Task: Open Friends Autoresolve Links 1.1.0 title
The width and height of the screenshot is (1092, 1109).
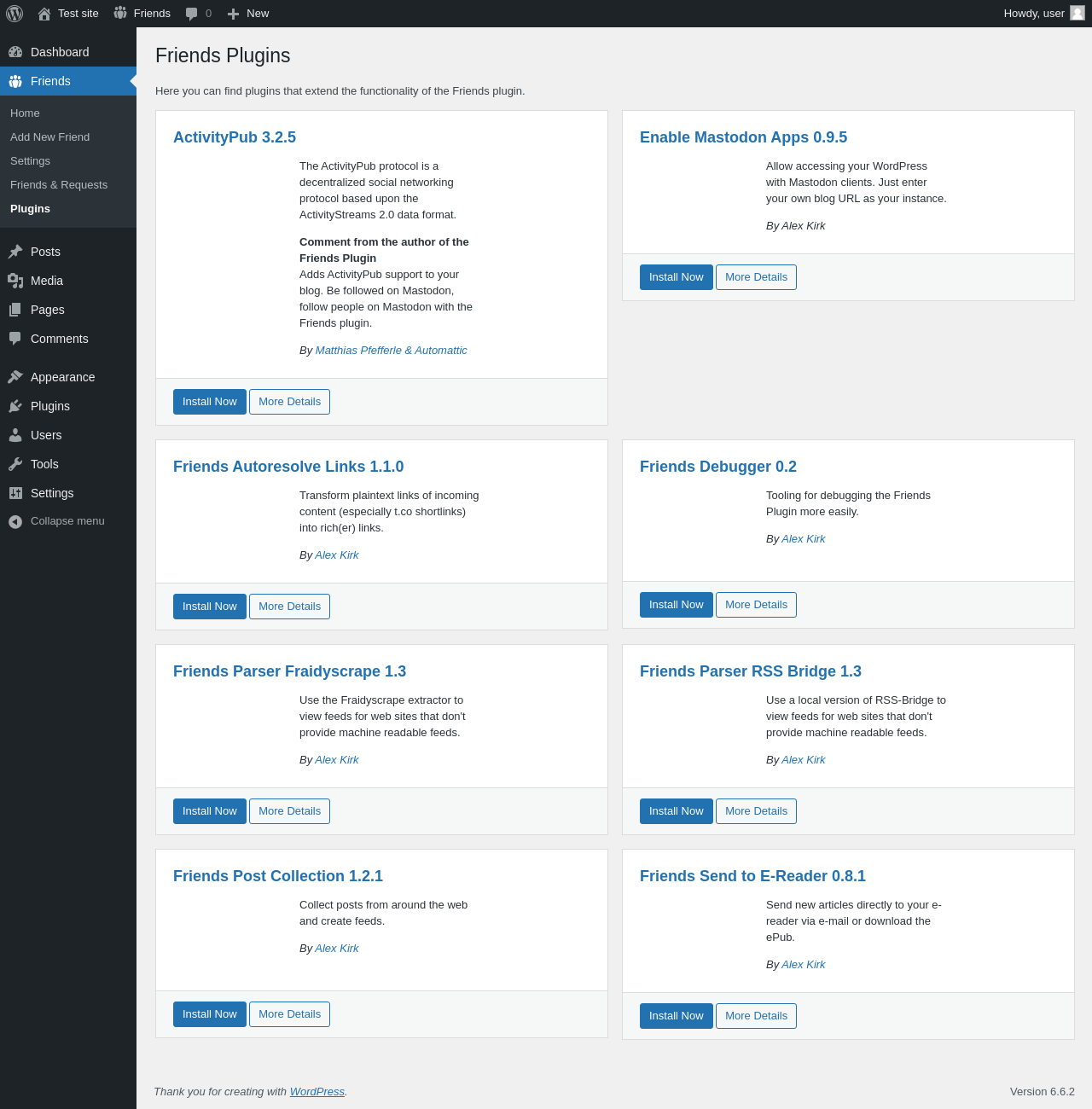Action: tap(288, 467)
